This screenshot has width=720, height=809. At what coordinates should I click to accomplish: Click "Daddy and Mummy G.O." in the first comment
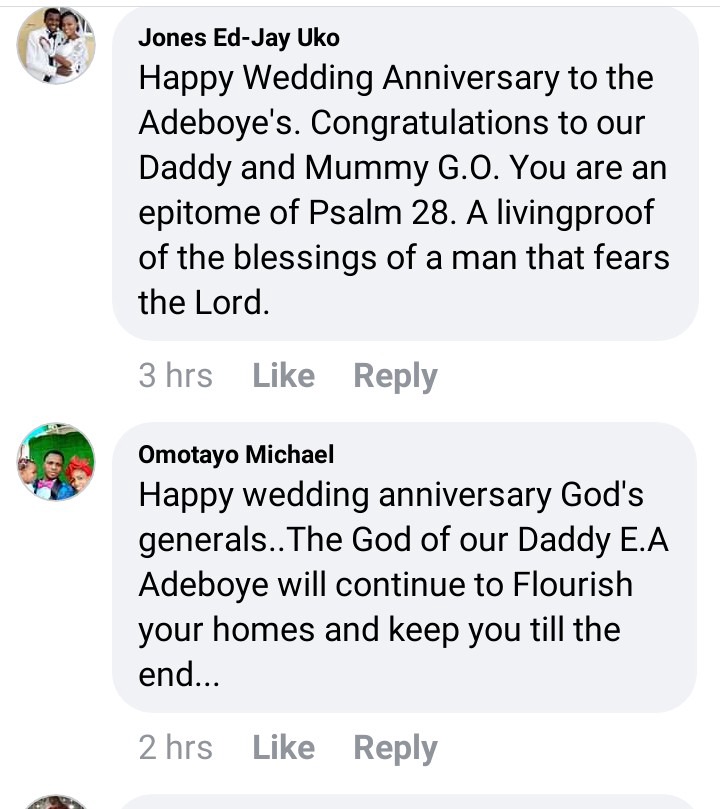click(x=298, y=168)
